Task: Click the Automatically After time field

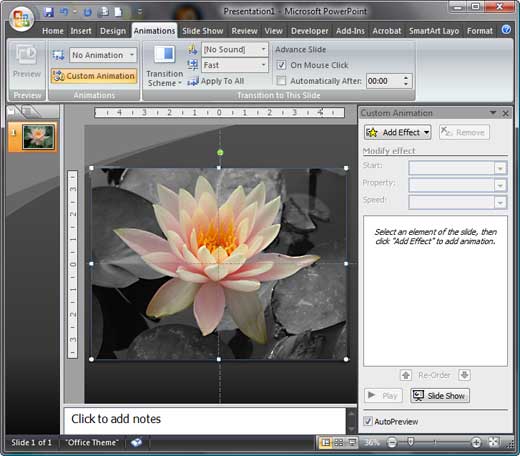Action: 384,81
